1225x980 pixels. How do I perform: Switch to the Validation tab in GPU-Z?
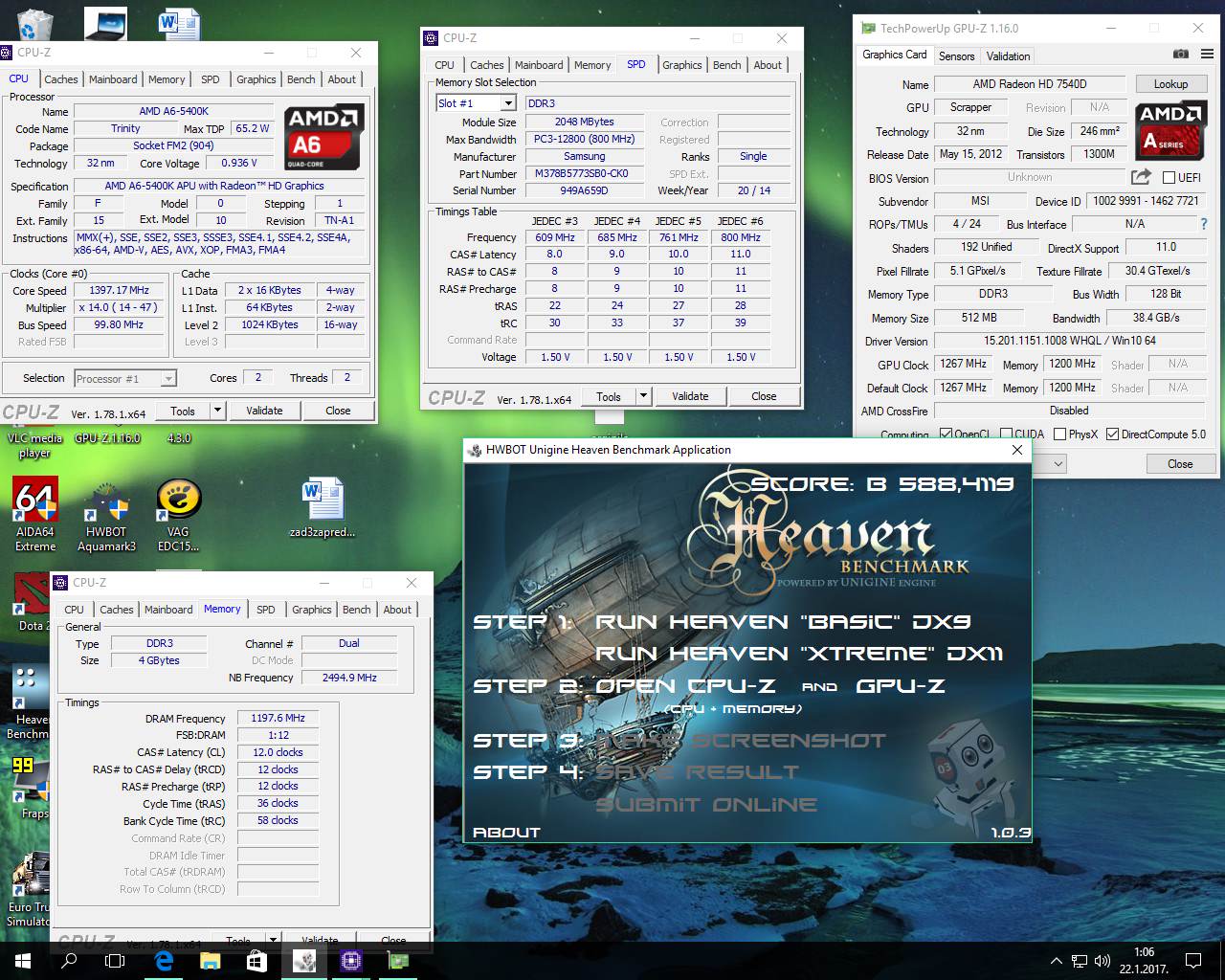1008,56
